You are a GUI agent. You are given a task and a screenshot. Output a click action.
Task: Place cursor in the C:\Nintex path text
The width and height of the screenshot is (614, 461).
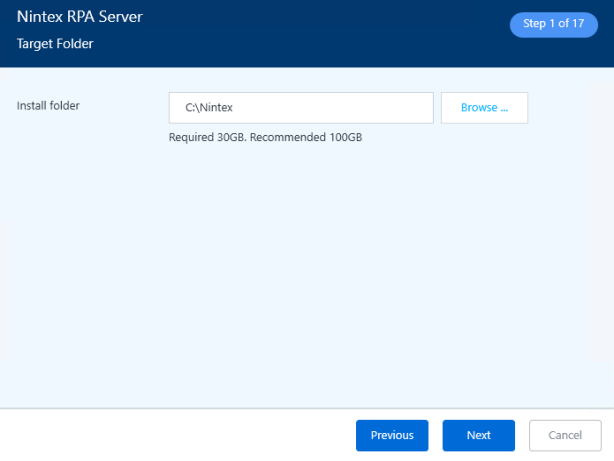click(x=209, y=108)
